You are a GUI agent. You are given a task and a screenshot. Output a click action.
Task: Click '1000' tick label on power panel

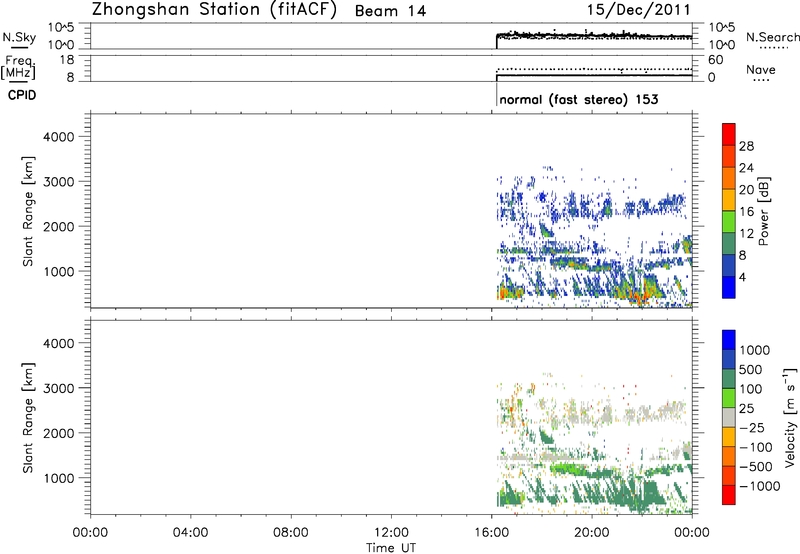click(59, 271)
